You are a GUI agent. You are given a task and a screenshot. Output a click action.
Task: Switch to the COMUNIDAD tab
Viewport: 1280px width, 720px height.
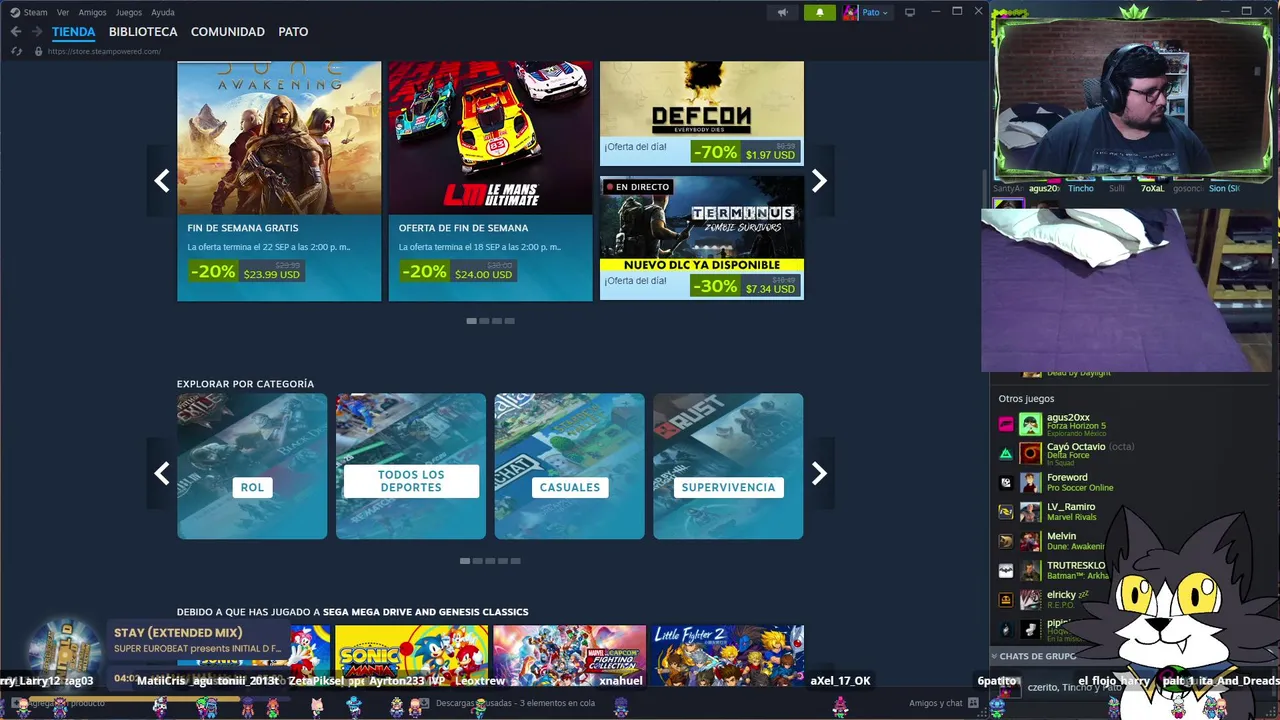pos(228,32)
